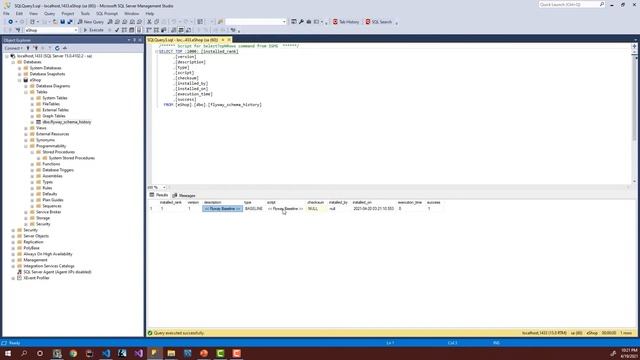Select the Functions folder

51,164
